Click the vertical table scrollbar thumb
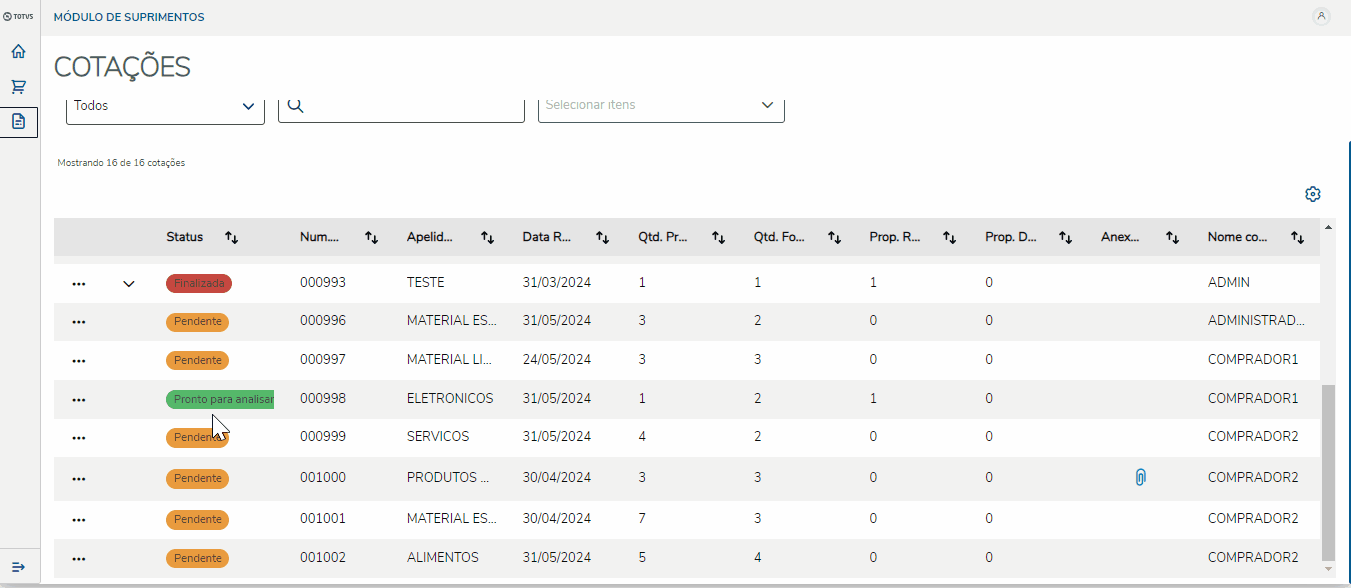This screenshot has height=588, width=1351. coord(1328,470)
